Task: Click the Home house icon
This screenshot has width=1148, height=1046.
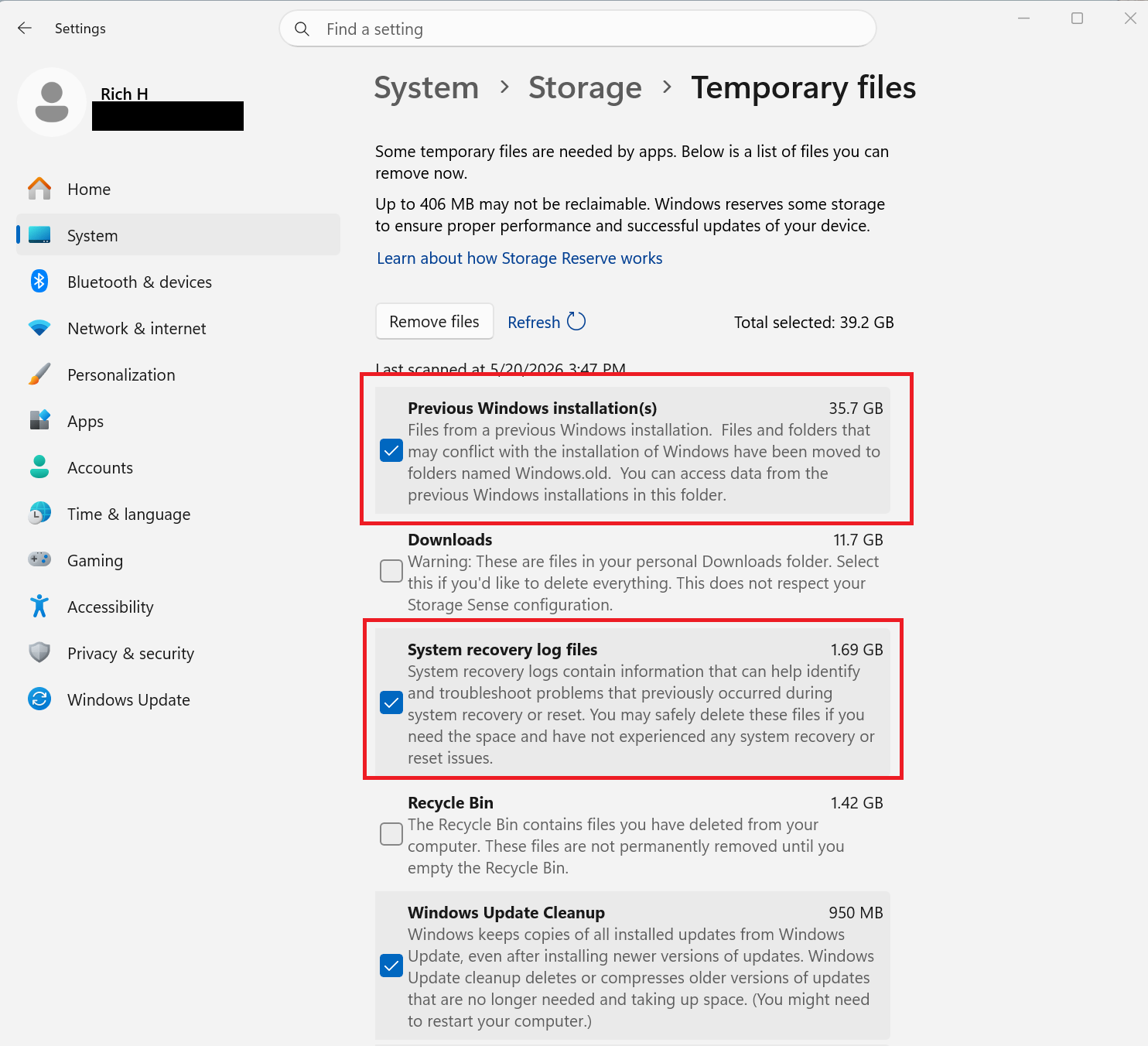Action: tap(39, 189)
